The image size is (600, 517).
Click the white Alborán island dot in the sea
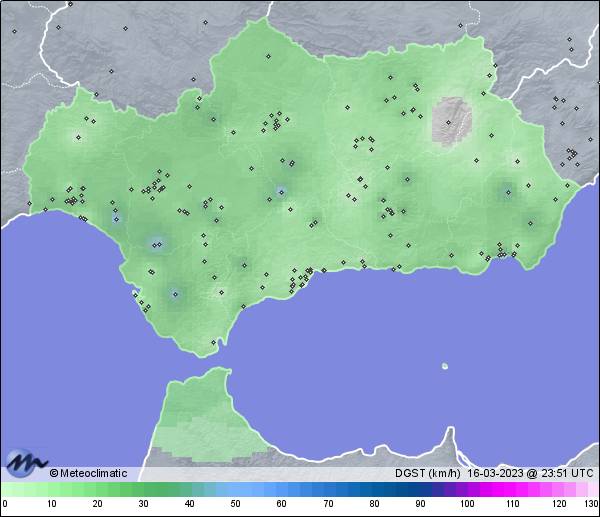tap(445, 366)
